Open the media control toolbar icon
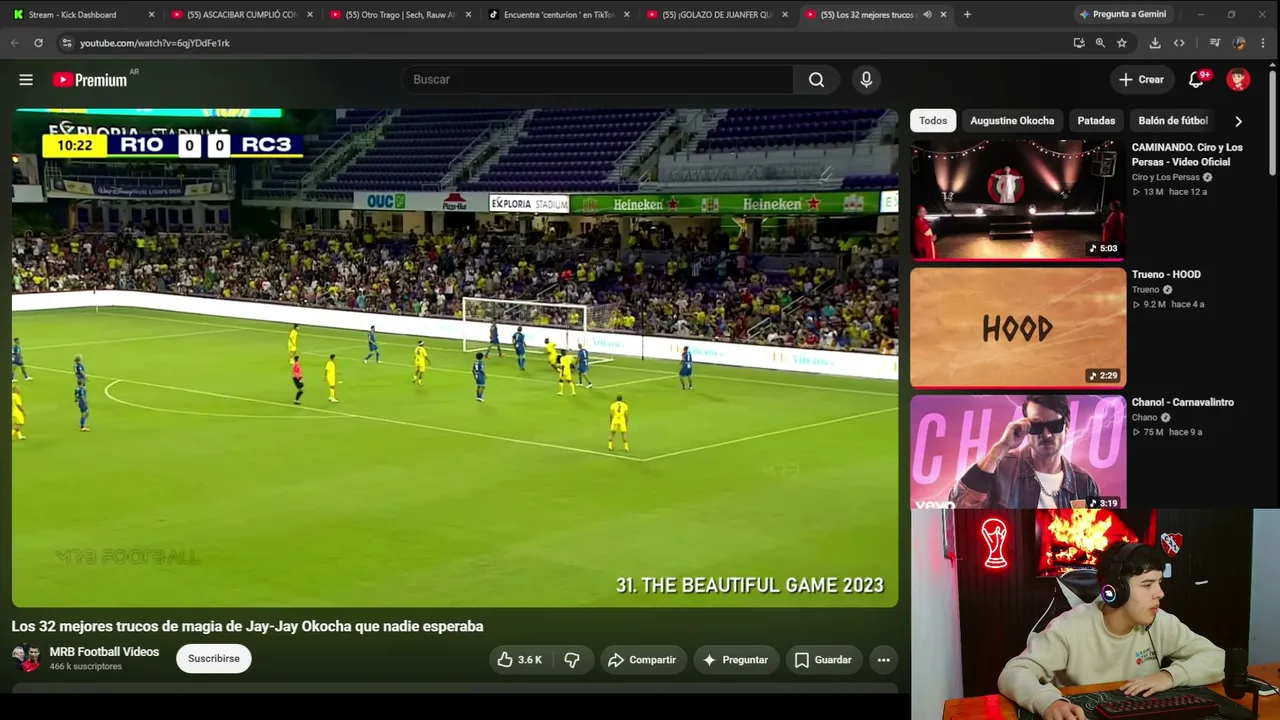The width and height of the screenshot is (1280, 720). point(1215,43)
